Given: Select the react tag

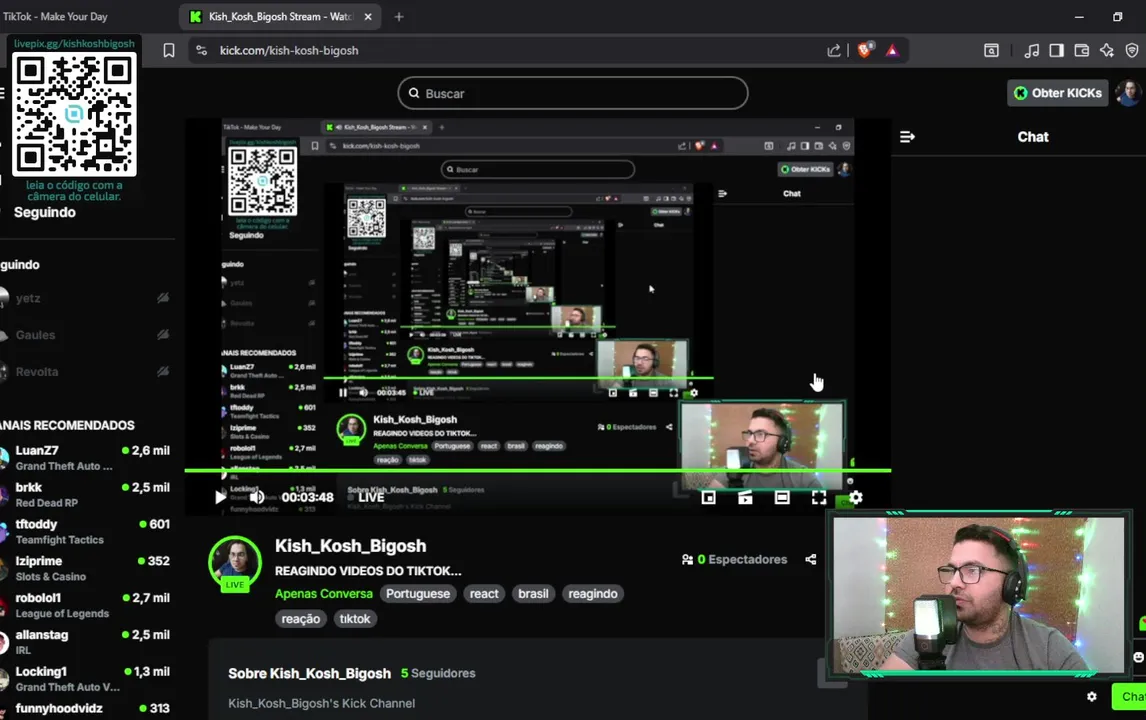Looking at the screenshot, I should [484, 594].
